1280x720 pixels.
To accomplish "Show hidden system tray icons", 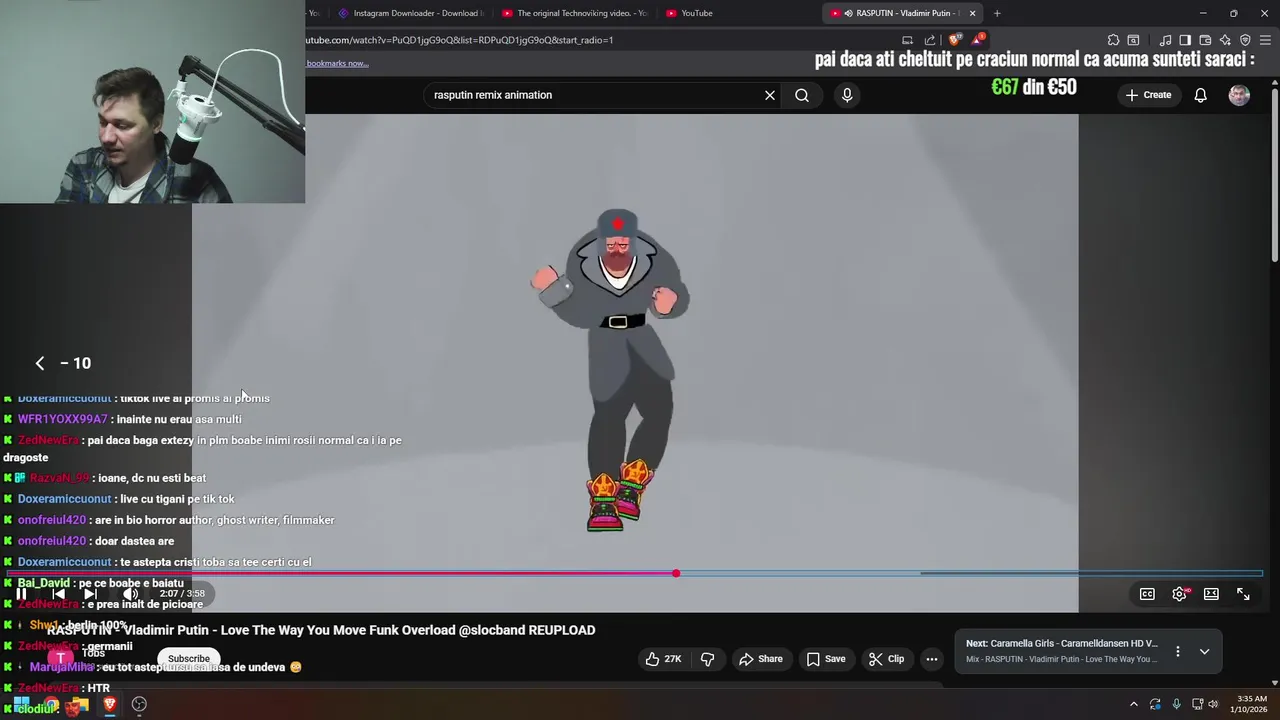I will coord(1133,704).
